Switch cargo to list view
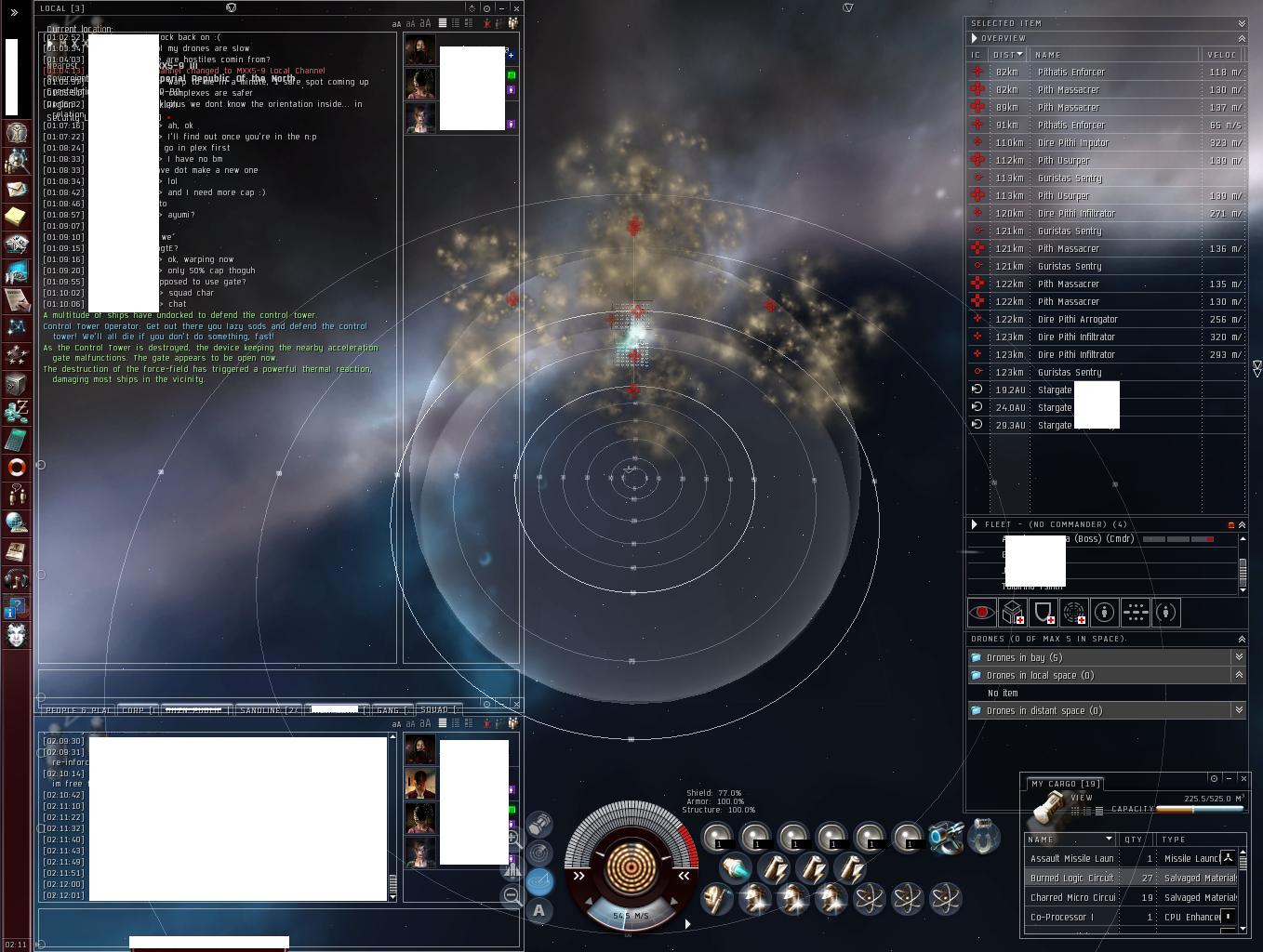The height and width of the screenshot is (952, 1263). coord(1098,811)
